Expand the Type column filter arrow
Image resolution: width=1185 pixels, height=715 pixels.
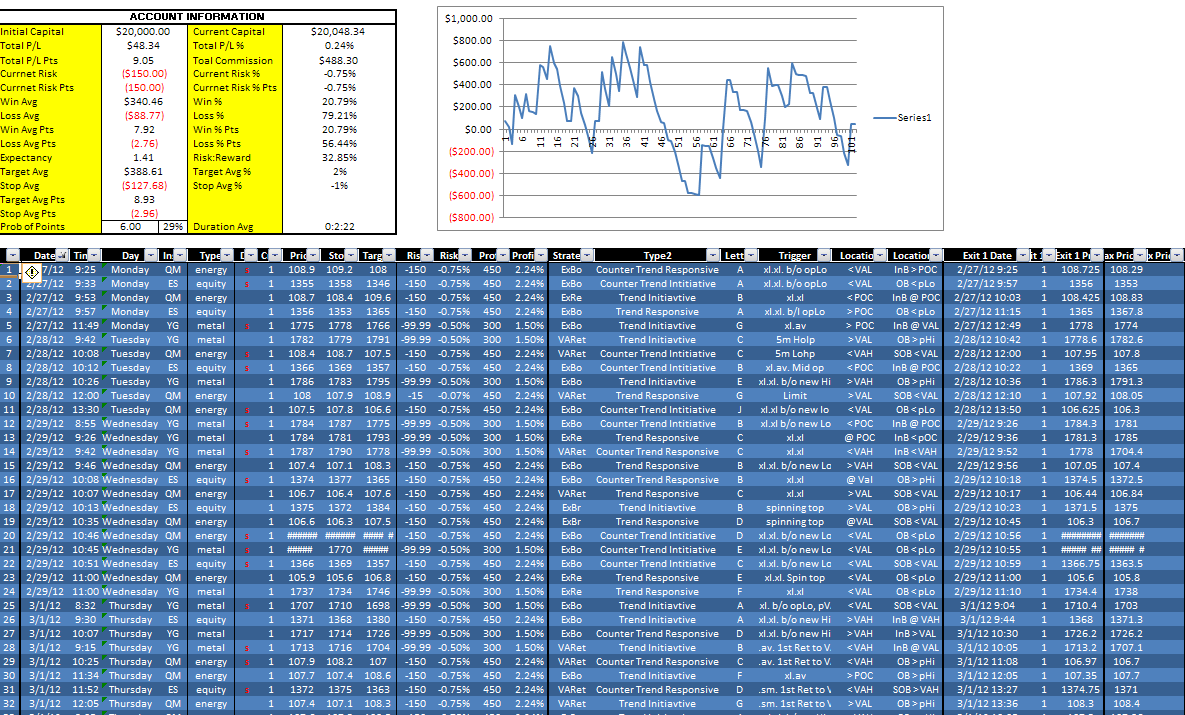pyautogui.click(x=227, y=255)
